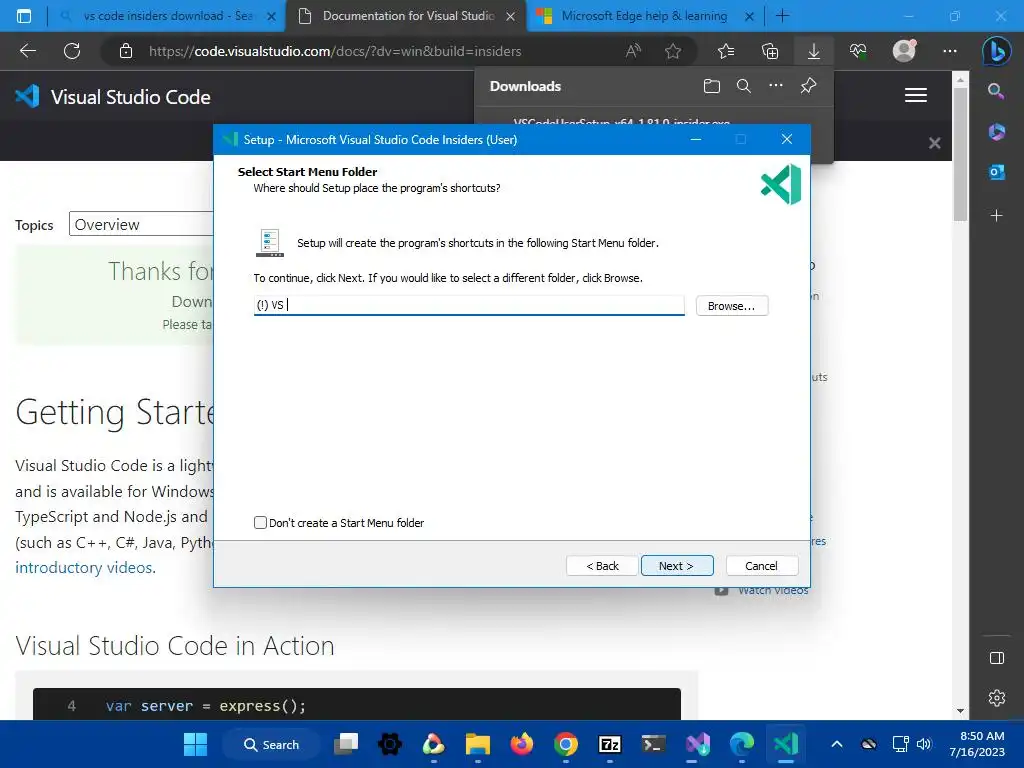Focus the Start Menu folder name field
This screenshot has height=768, width=1024.
click(469, 305)
